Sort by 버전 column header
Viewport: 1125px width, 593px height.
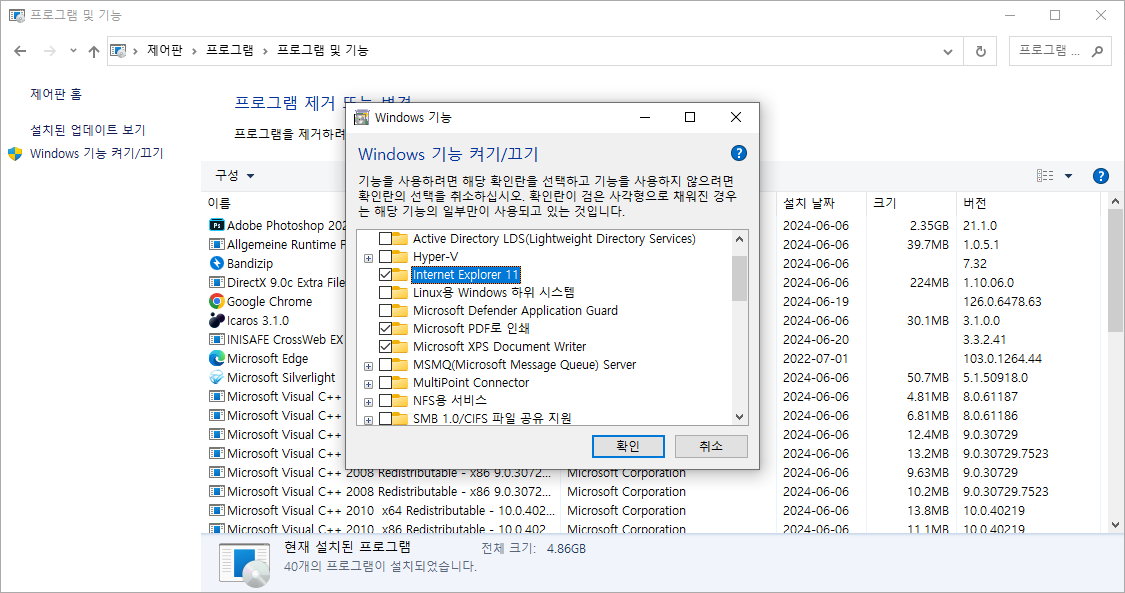(1028, 203)
